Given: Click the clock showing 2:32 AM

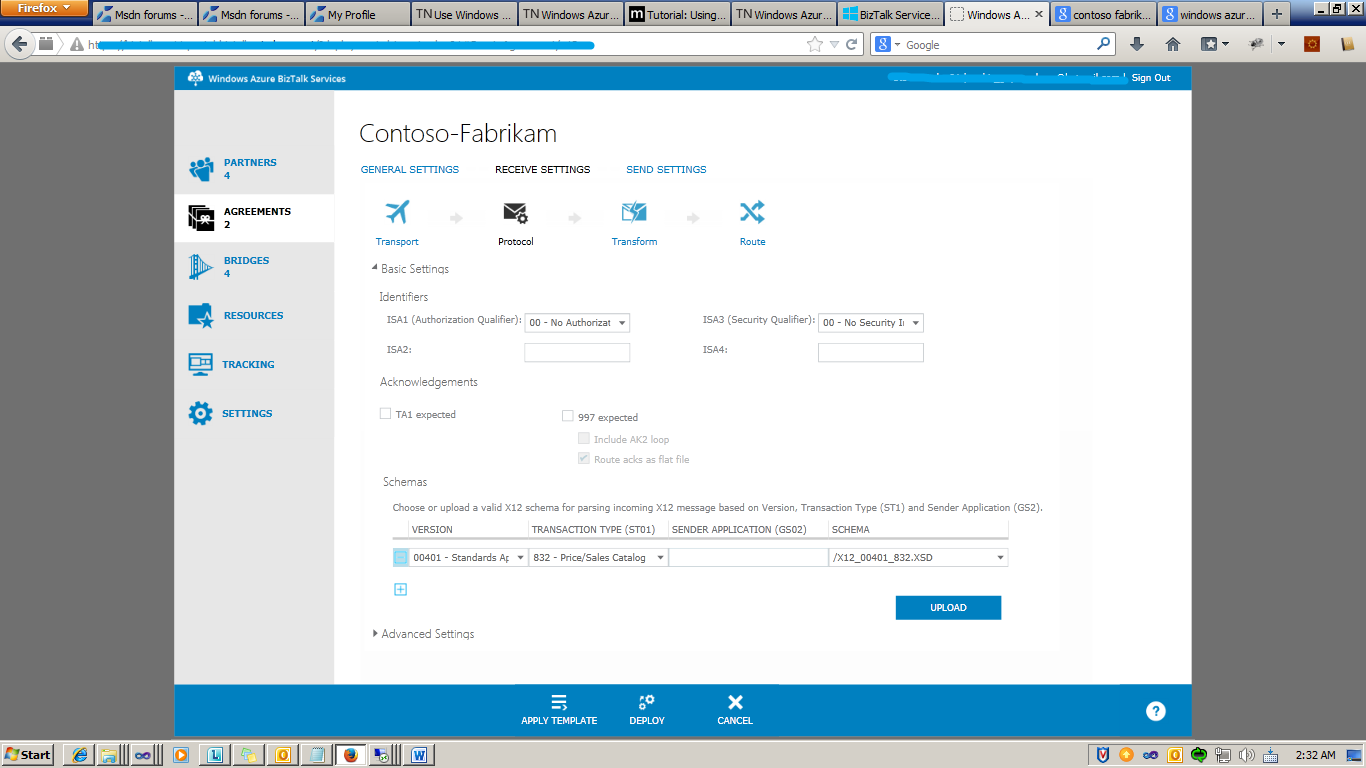Looking at the screenshot, I should point(1314,755).
